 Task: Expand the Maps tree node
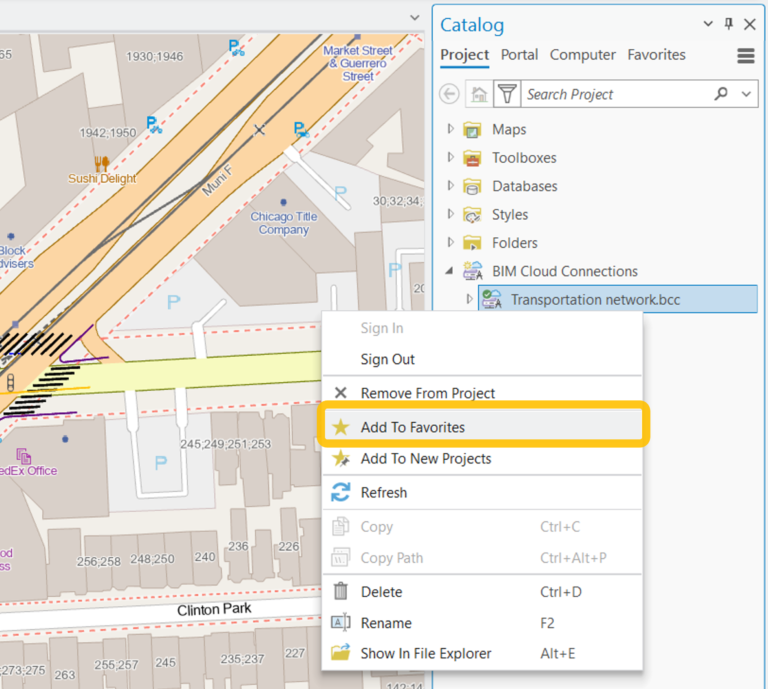point(451,129)
